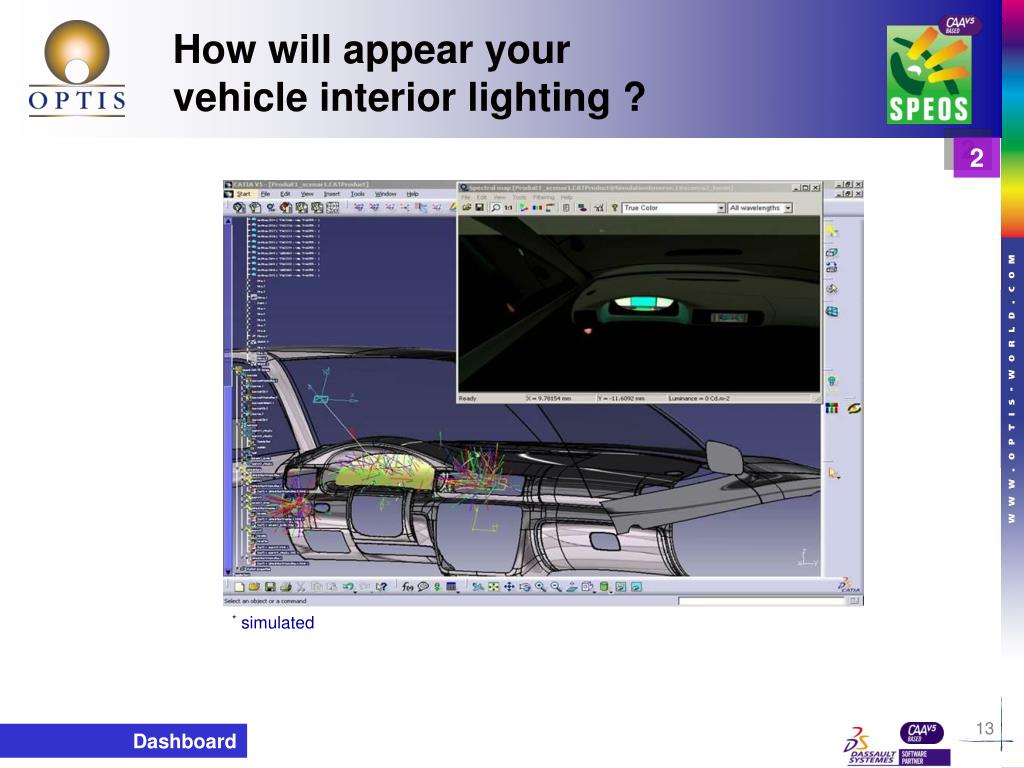1024x768 pixels.
Task: Click the eye sensor icon in right toolbar
Action: pyautogui.click(x=854, y=408)
